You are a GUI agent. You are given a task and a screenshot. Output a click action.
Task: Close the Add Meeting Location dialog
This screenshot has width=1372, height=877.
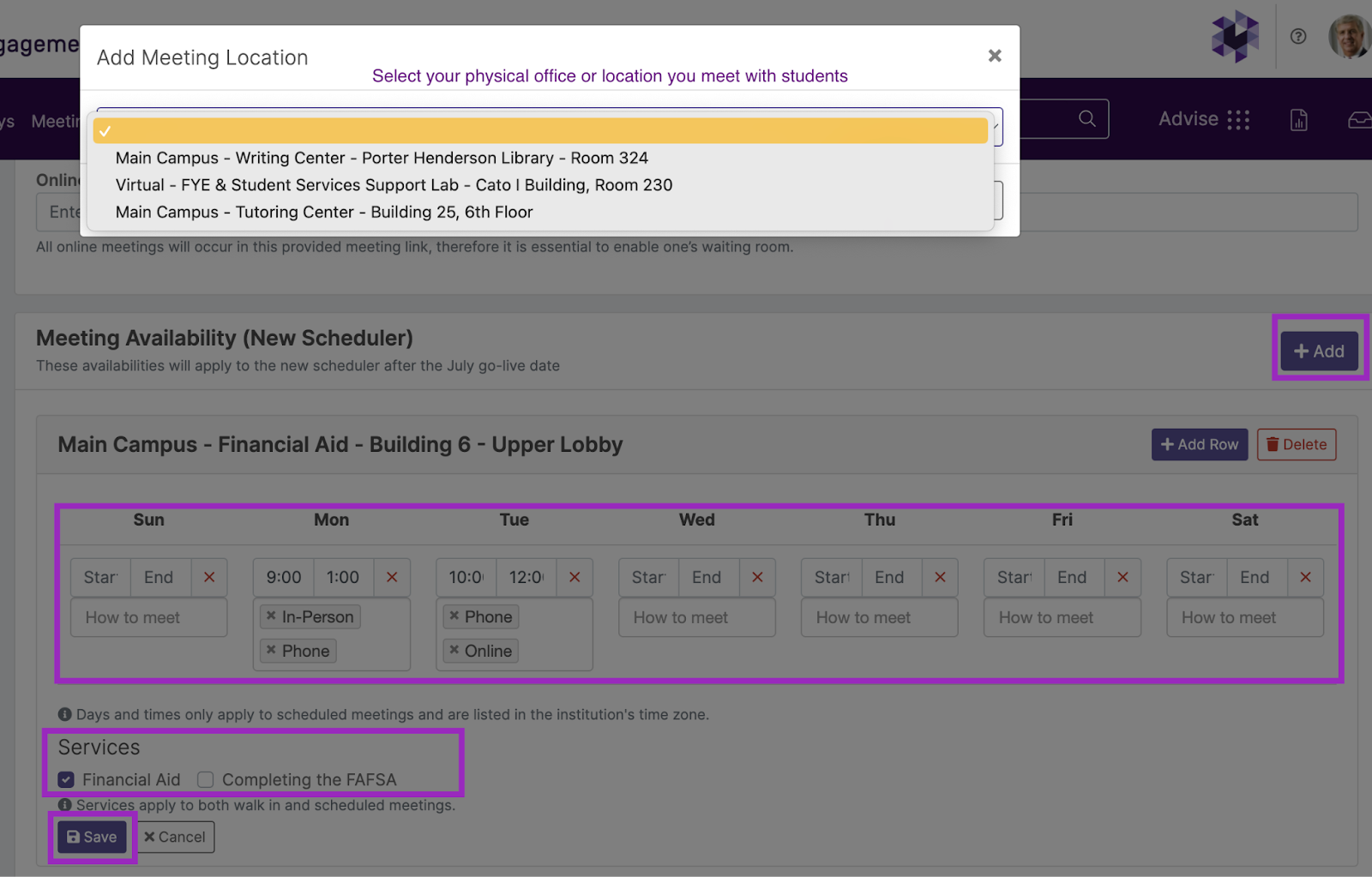click(995, 56)
